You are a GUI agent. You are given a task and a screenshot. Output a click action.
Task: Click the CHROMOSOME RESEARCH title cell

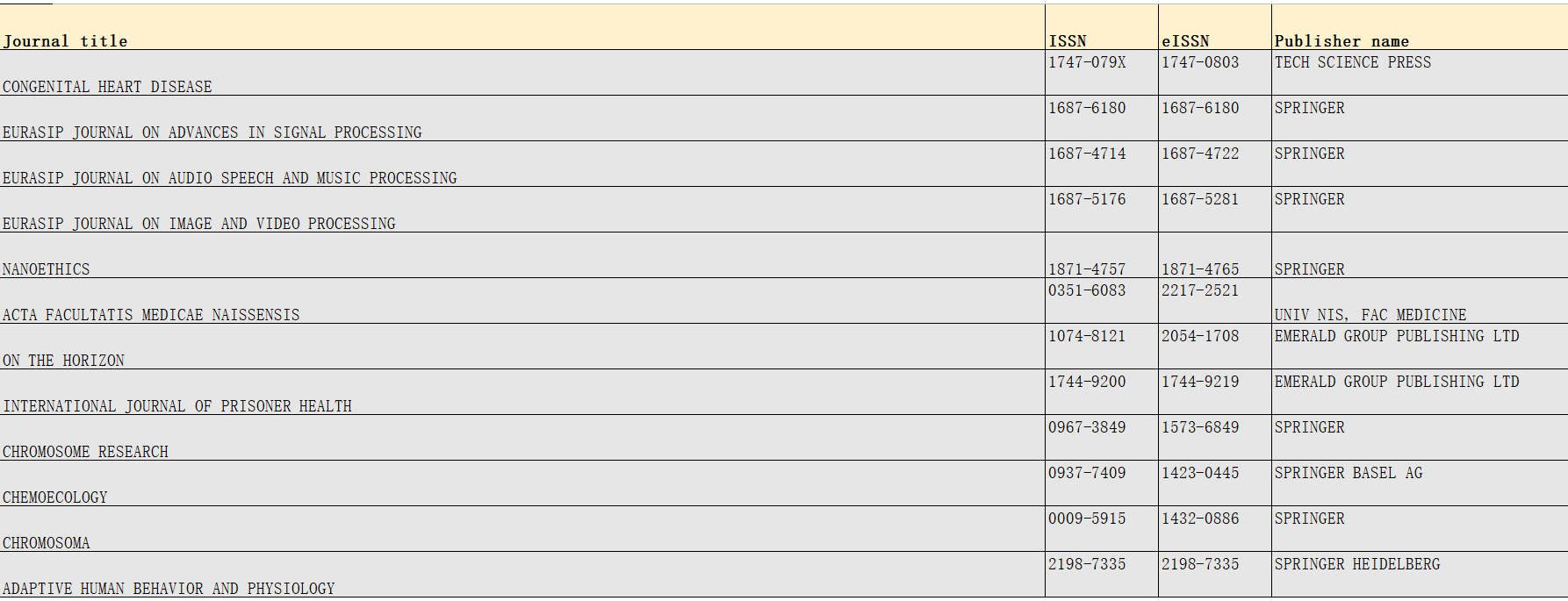pos(522,438)
